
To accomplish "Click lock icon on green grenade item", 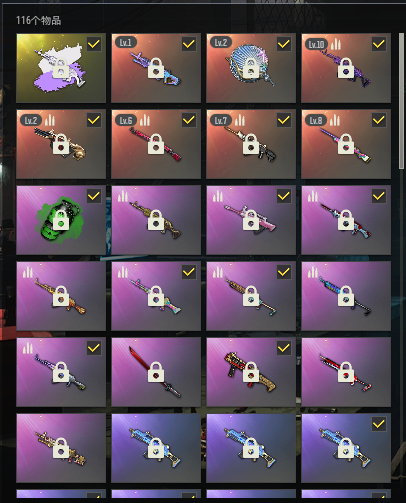I will pos(61,220).
